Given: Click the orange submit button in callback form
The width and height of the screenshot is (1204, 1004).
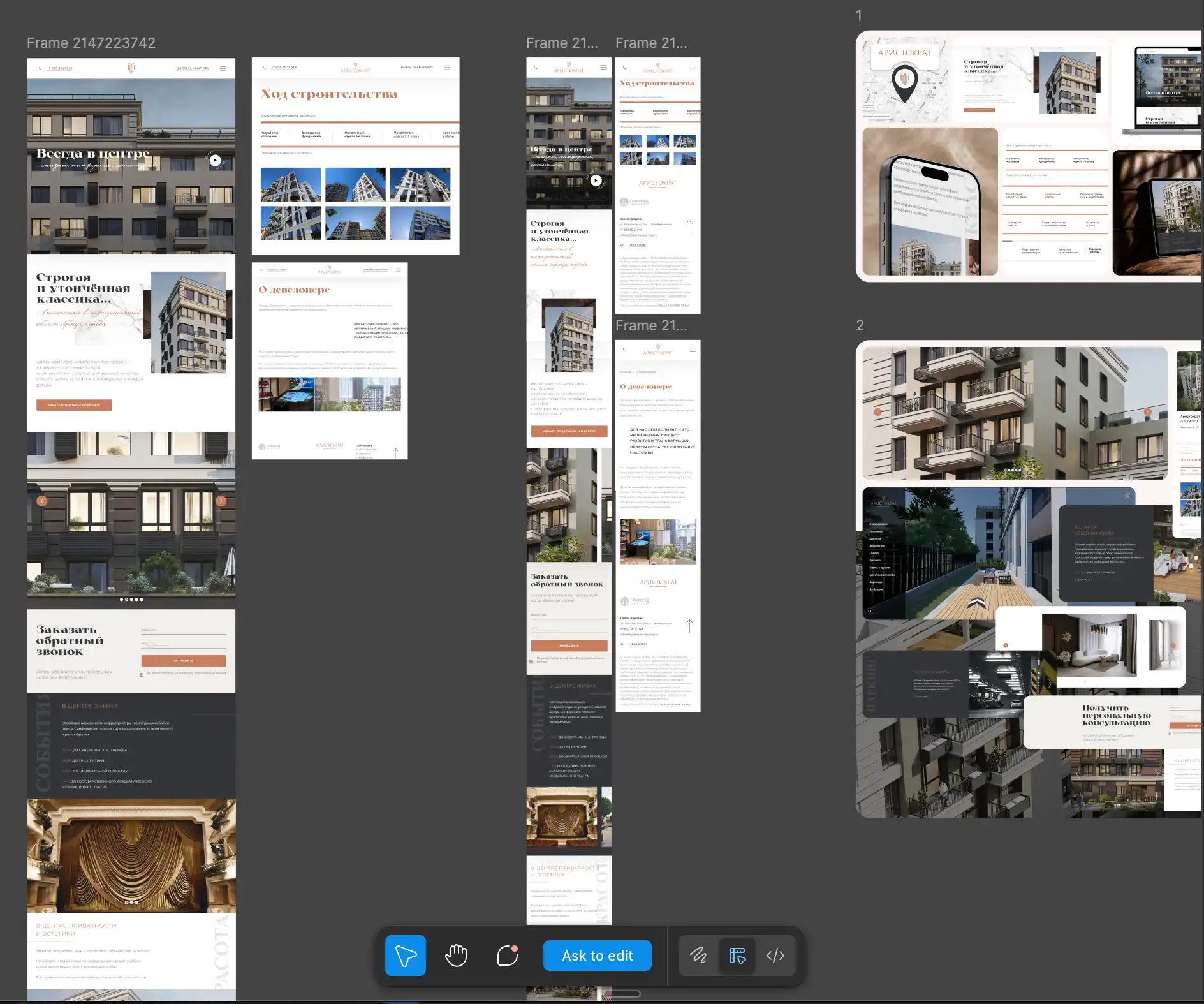Looking at the screenshot, I should (184, 661).
